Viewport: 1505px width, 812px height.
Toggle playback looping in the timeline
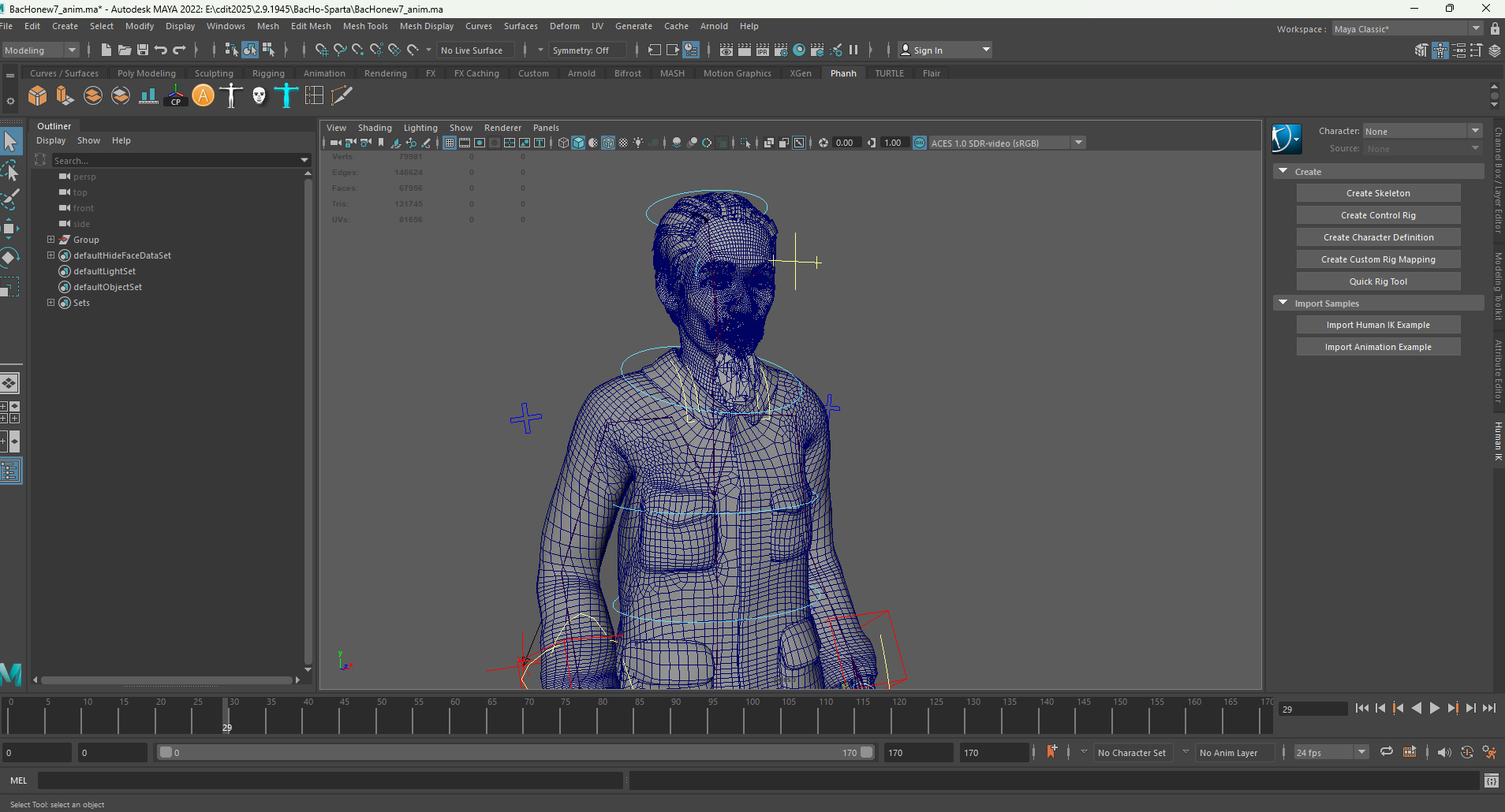tap(1386, 752)
